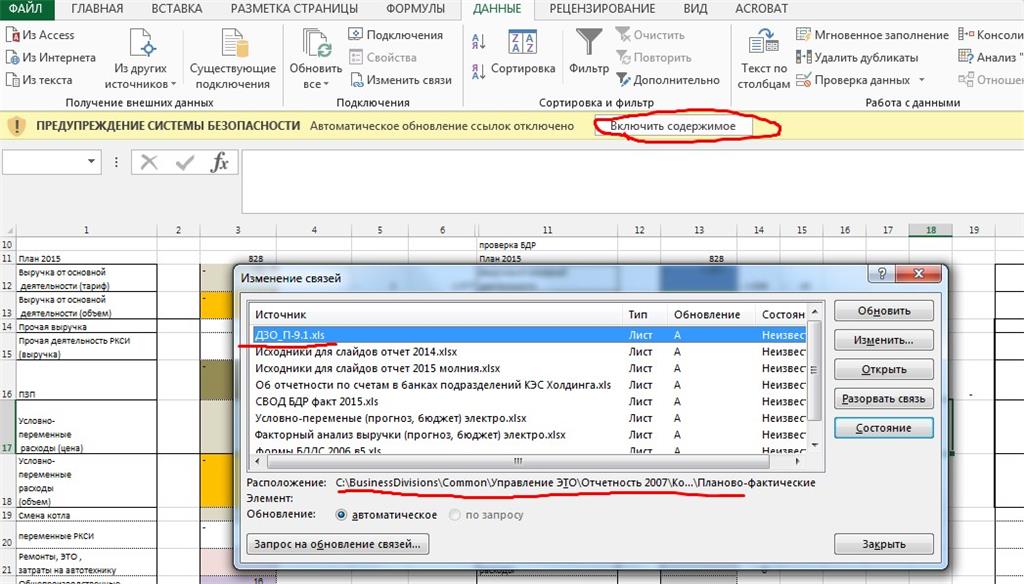1024x584 pixels.
Task: Toggle the Фильтр funnel
Action: coord(589,51)
